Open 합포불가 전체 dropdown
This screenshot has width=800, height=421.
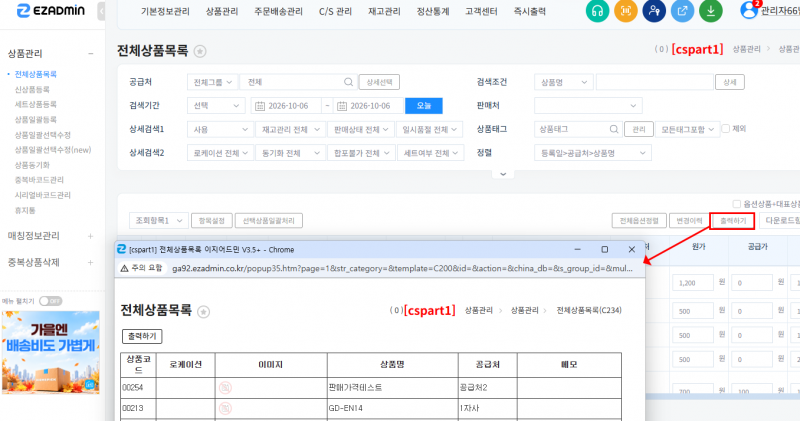[x=361, y=153]
